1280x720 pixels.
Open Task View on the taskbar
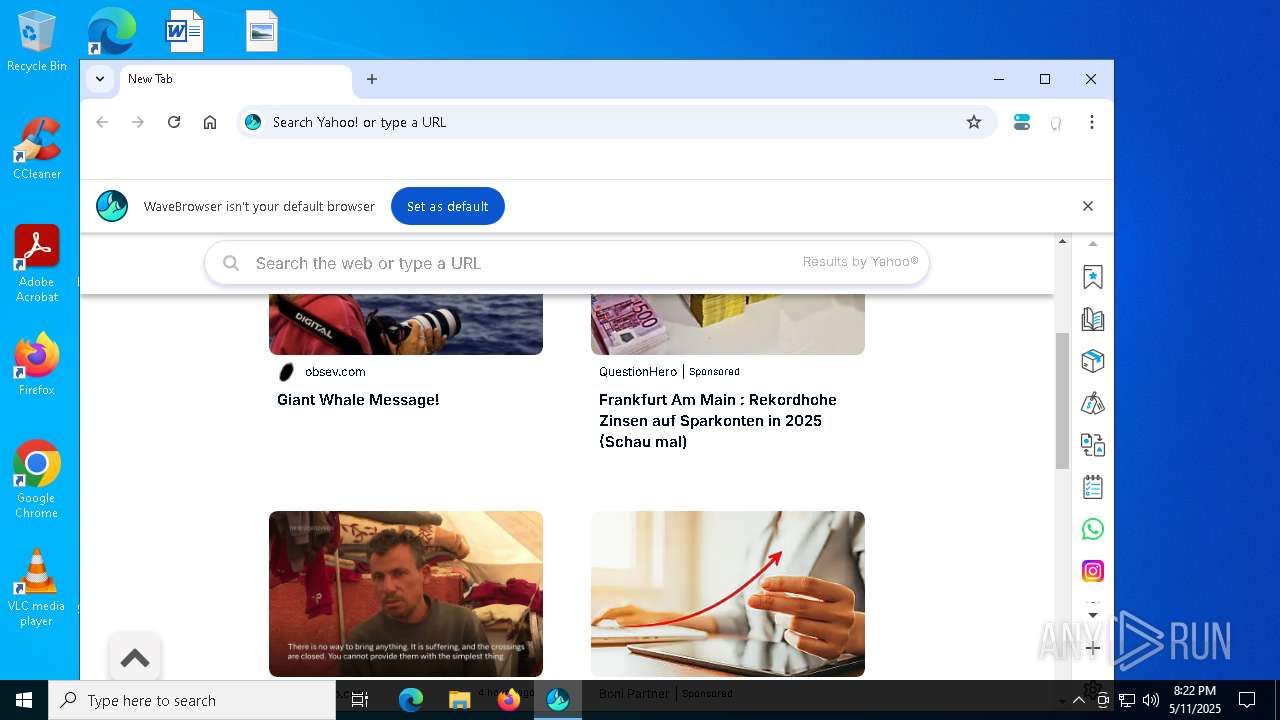[360, 700]
